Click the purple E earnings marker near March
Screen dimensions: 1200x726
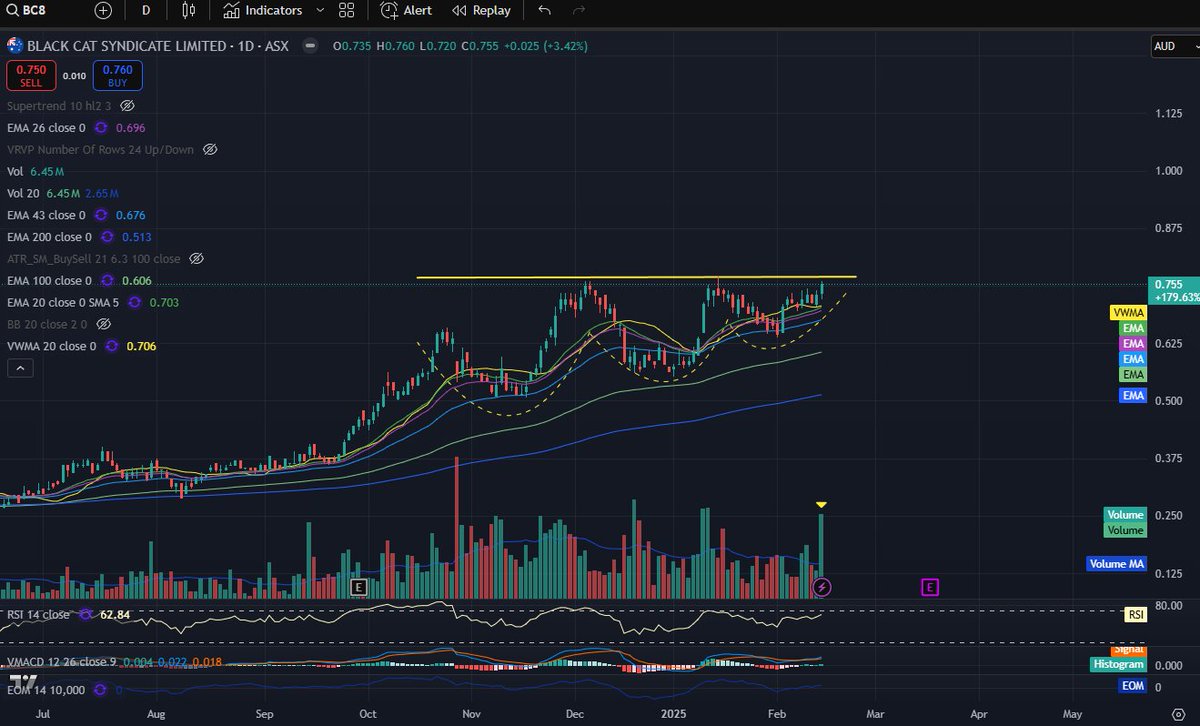coord(930,586)
